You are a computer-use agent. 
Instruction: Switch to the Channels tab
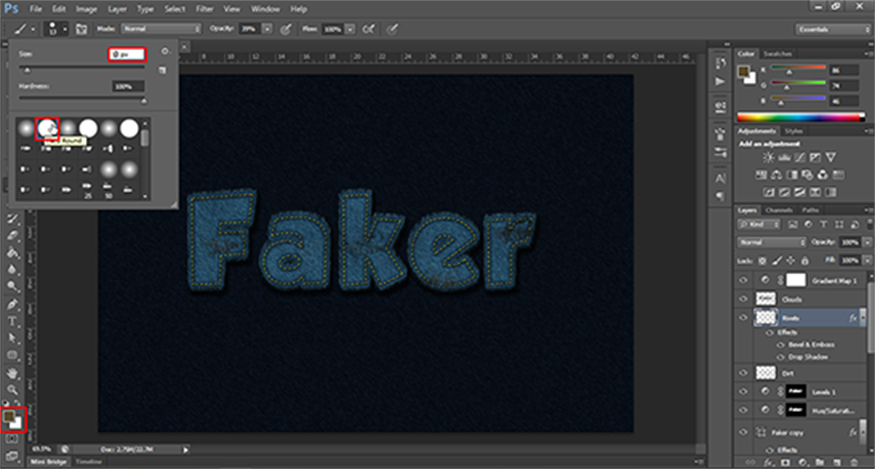click(777, 210)
